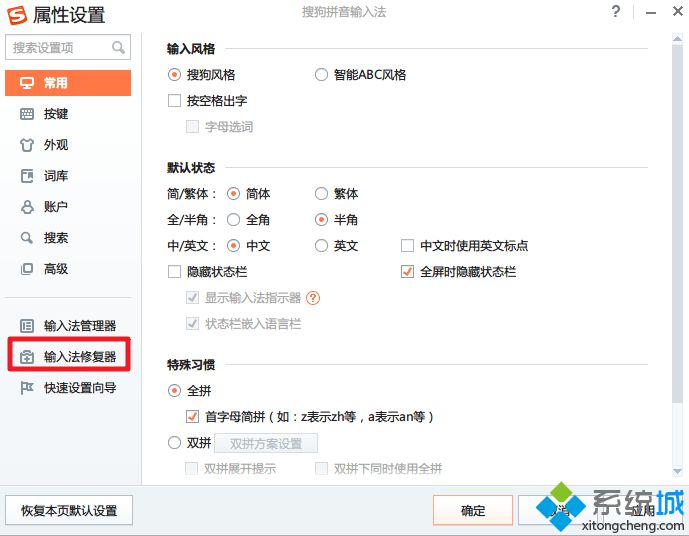The width and height of the screenshot is (689, 536).
Task: Click the Sogou logo icon
Action: point(17,15)
